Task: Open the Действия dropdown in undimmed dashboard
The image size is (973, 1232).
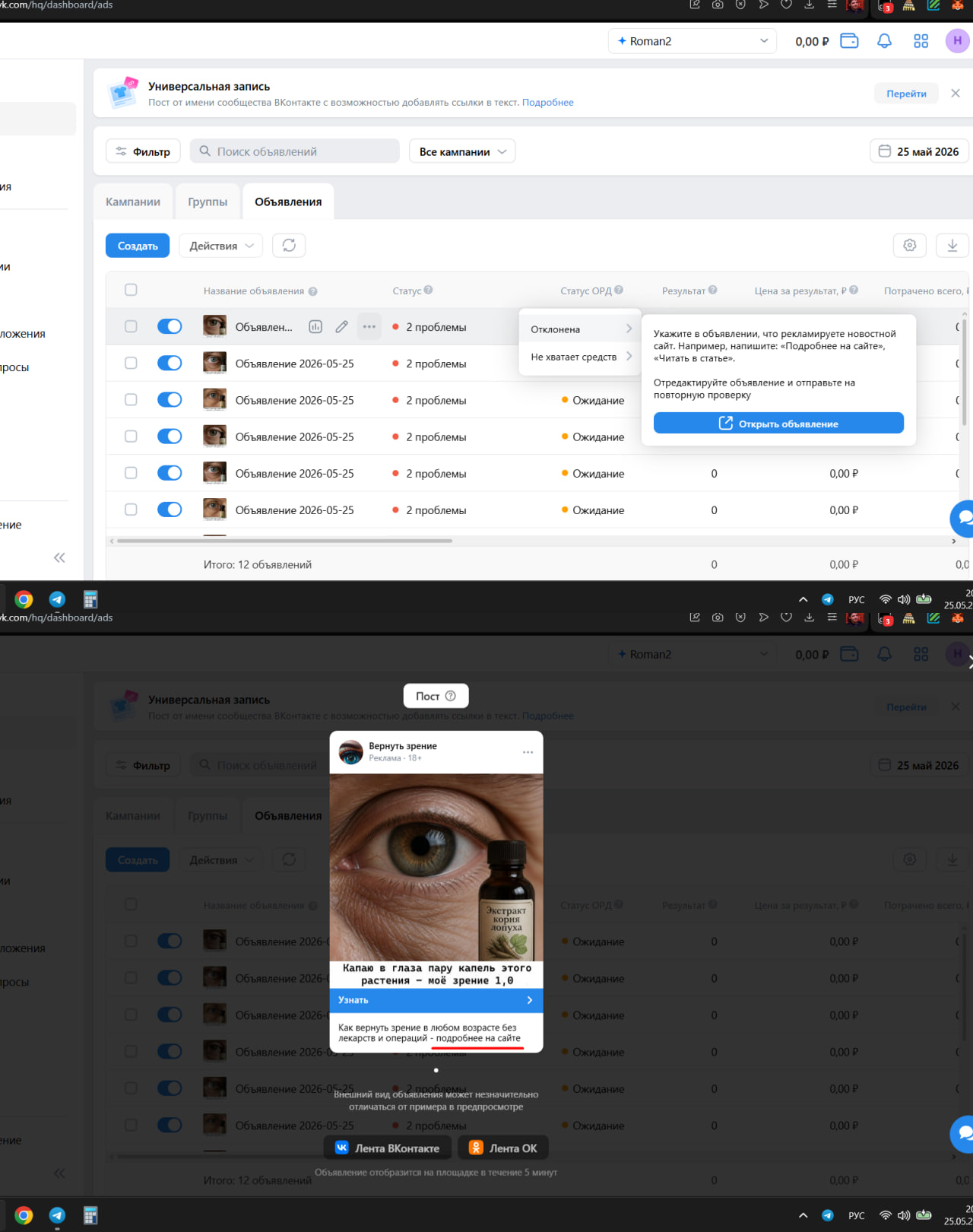Action: pyautogui.click(x=221, y=246)
